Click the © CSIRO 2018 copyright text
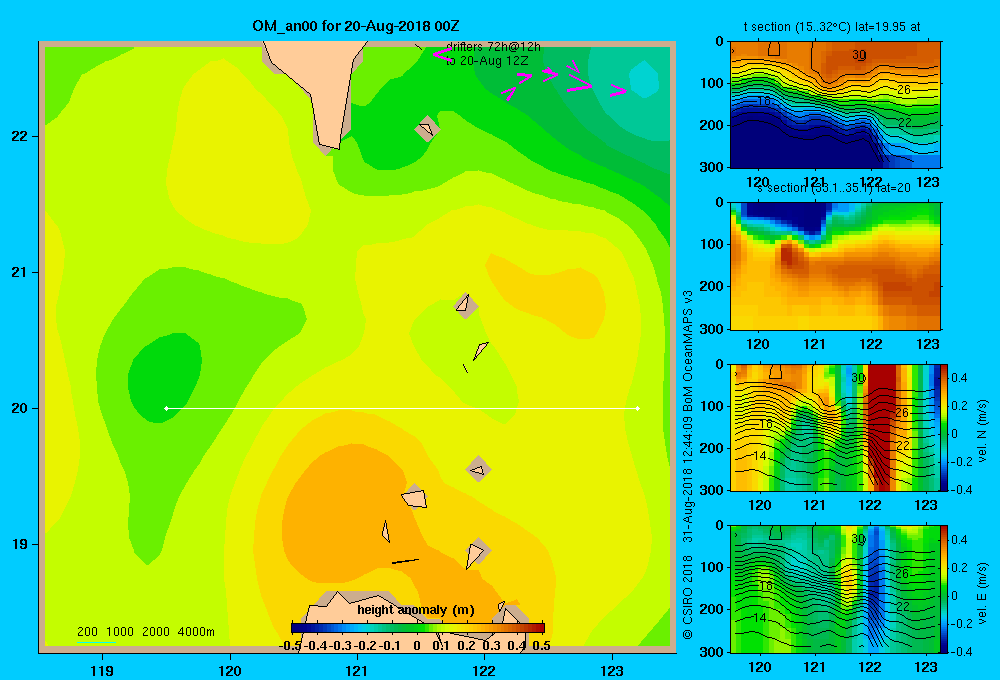Screen dimensions: 1000x680 (x=688, y=596)
